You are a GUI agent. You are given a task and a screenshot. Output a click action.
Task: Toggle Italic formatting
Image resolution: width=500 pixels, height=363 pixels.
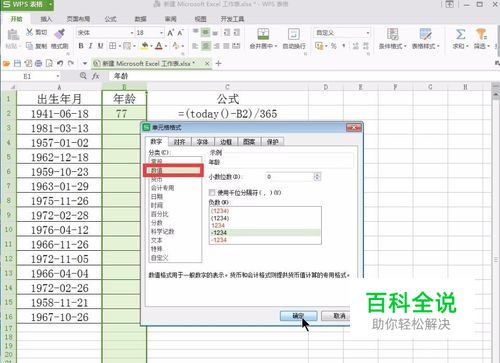coord(90,46)
